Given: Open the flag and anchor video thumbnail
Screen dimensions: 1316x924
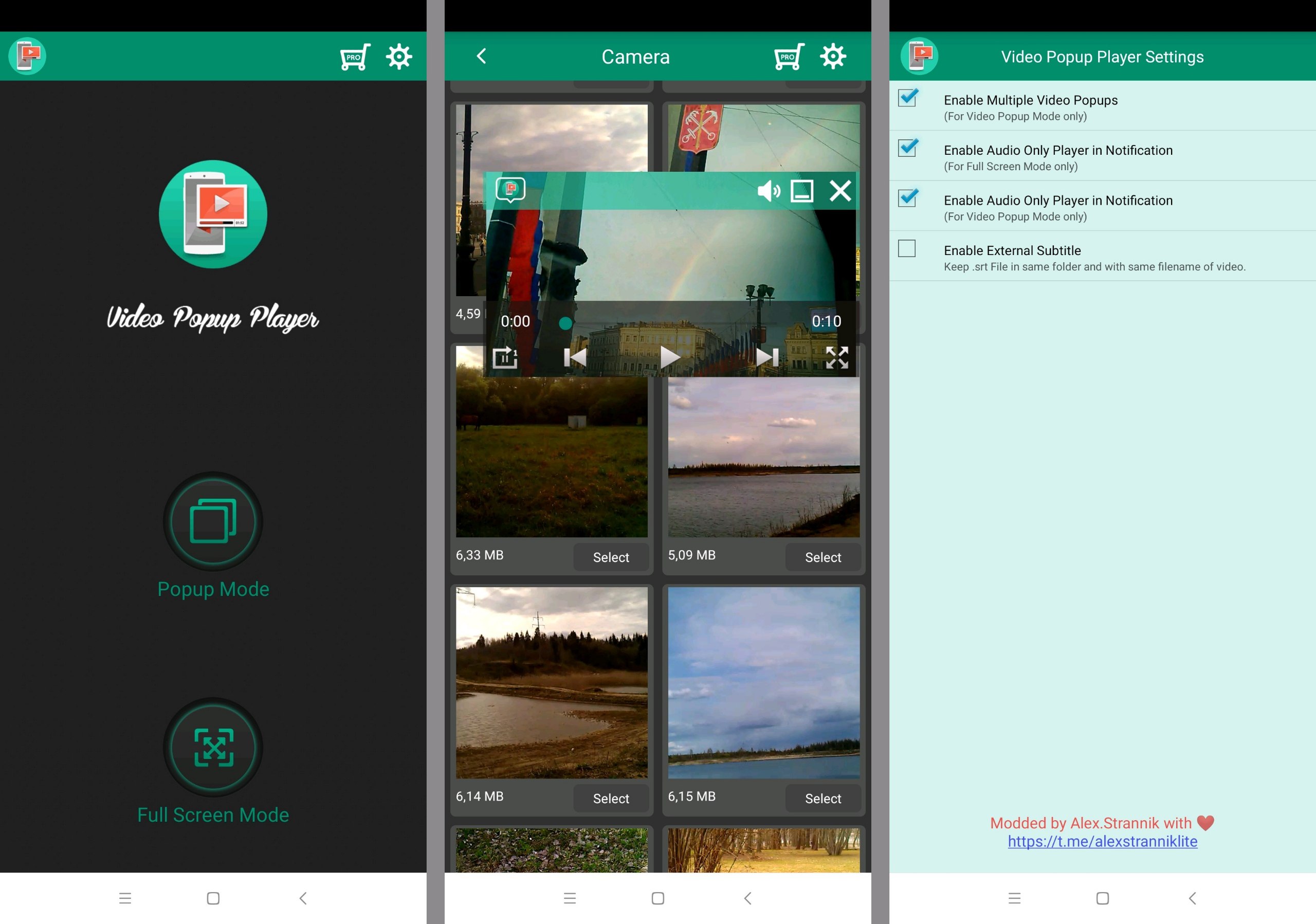Looking at the screenshot, I should [763, 138].
